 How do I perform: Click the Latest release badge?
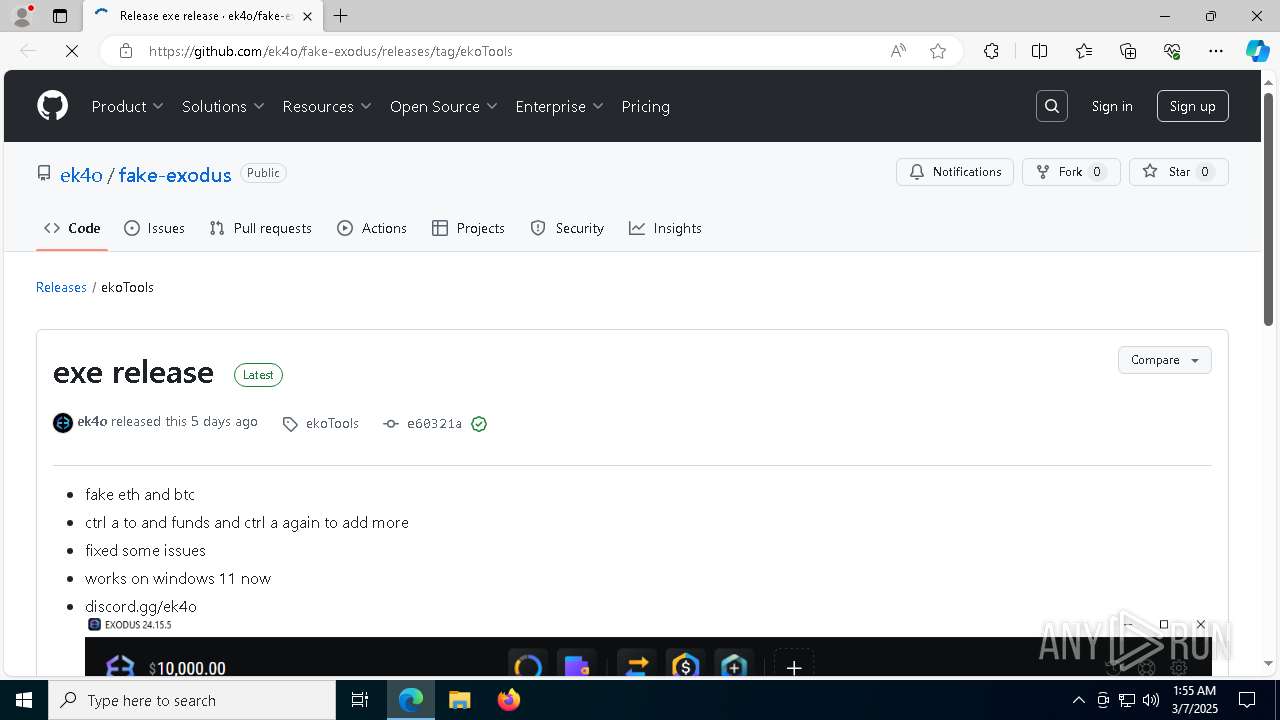[258, 375]
